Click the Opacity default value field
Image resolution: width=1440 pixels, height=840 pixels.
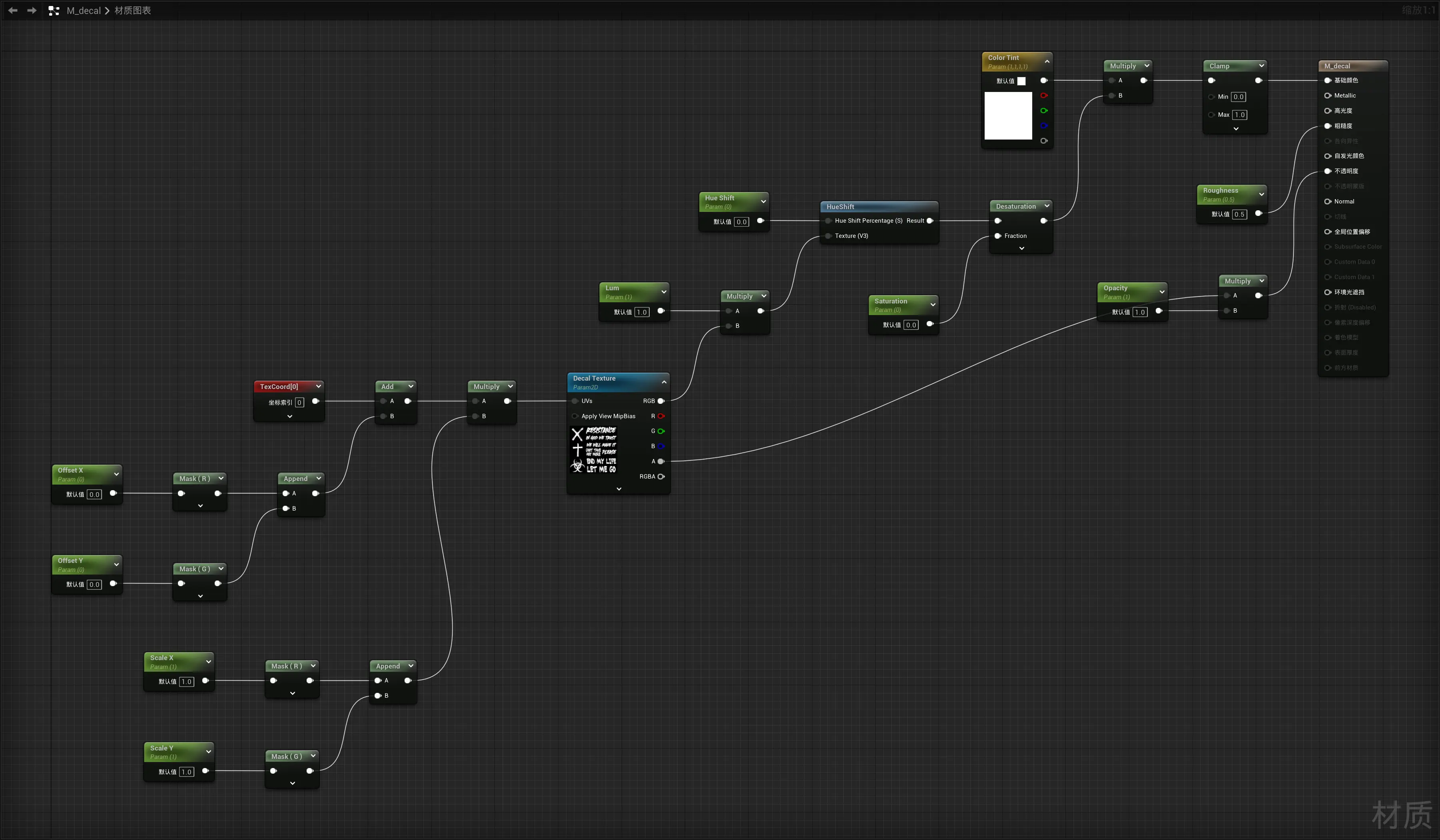[x=1139, y=312]
